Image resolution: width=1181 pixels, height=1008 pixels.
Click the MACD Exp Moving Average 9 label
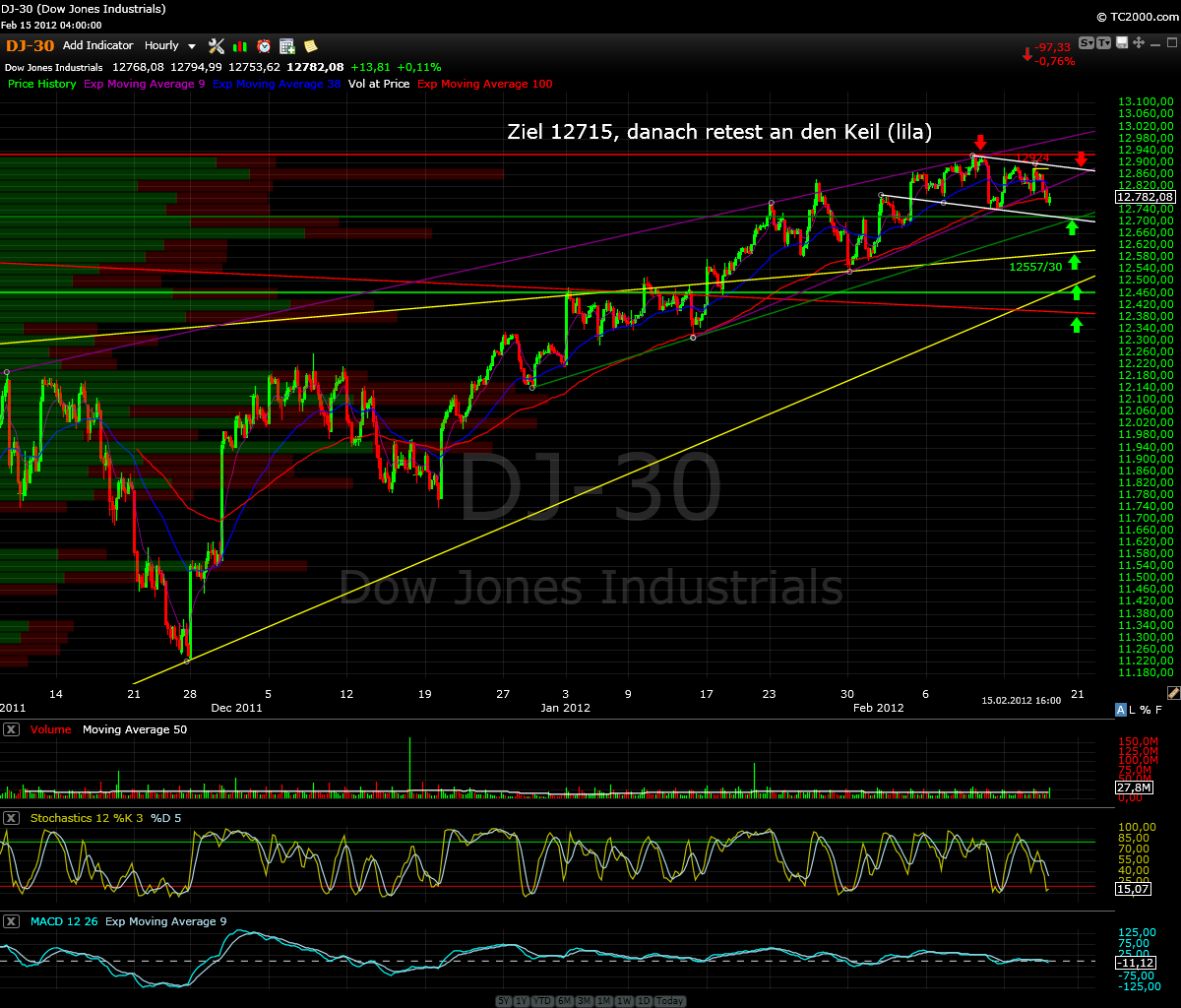[167, 921]
